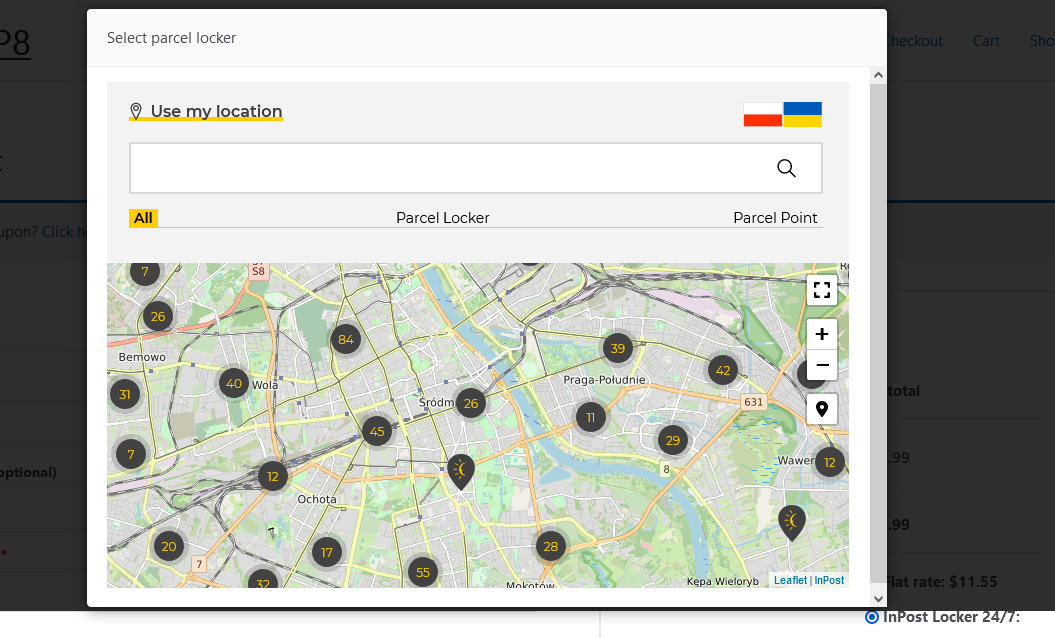Open map cluster marker 28

coord(551,546)
